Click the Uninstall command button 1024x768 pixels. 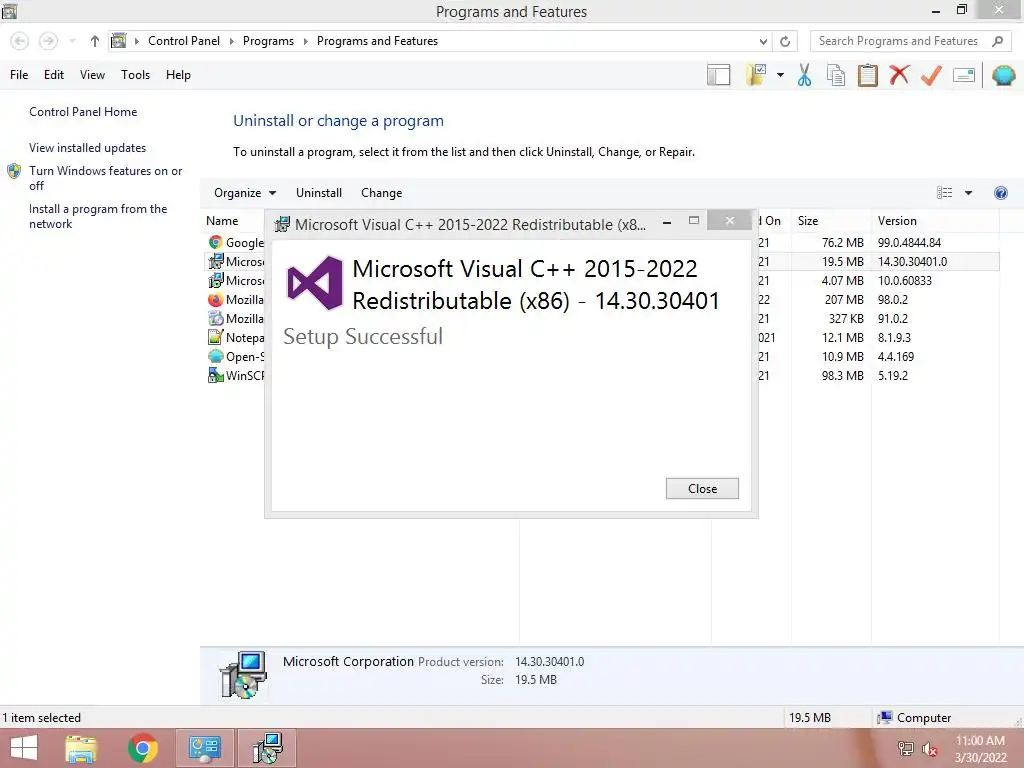319,193
